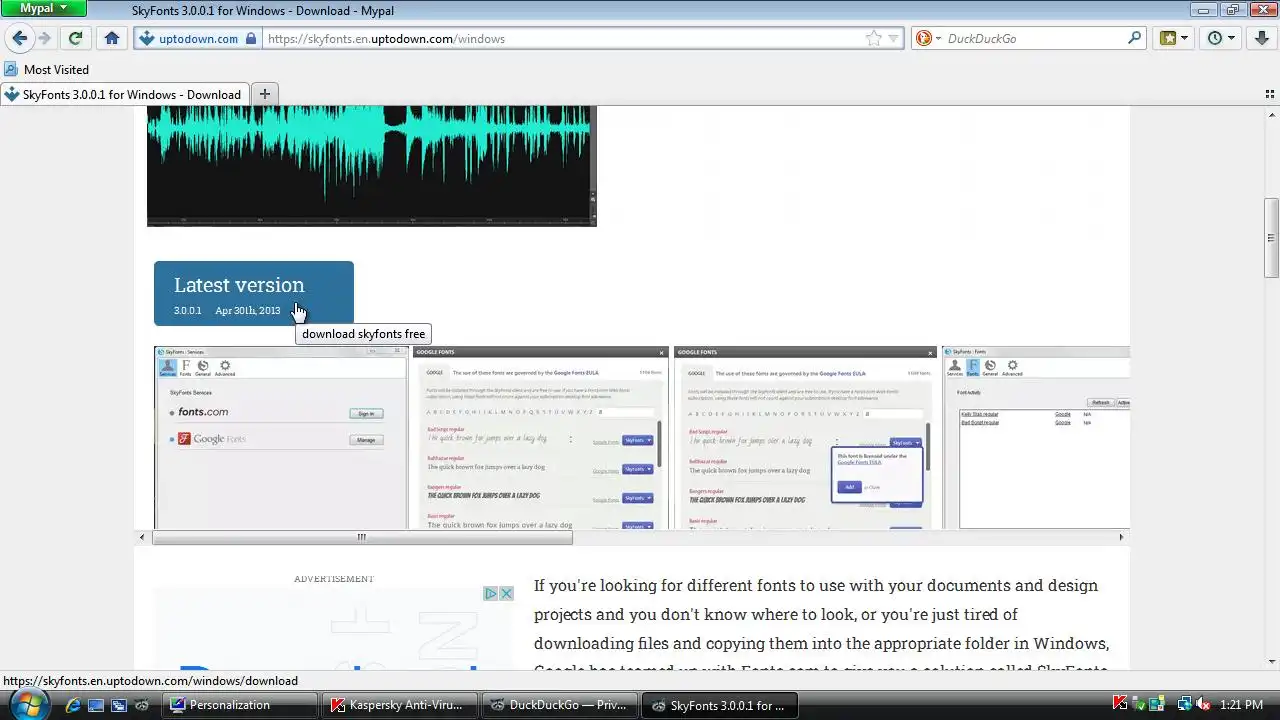Click the padlock security icon
Screen dimensions: 1280x720
tap(251, 39)
